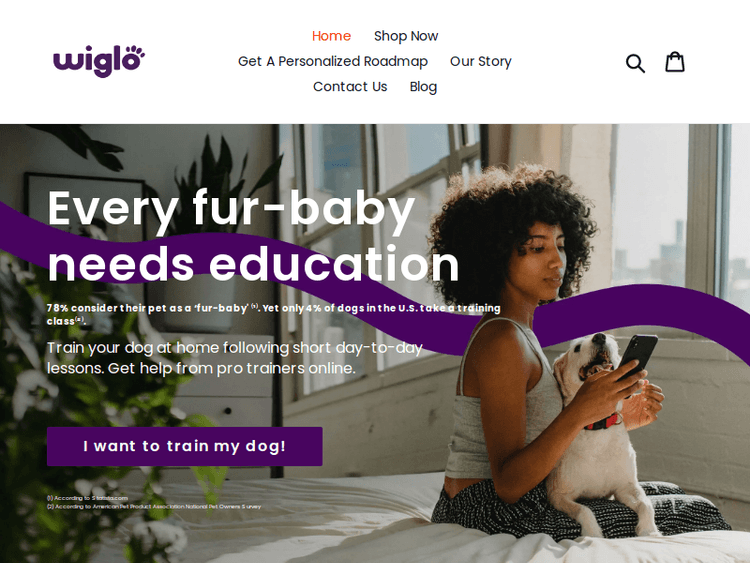Image resolution: width=750 pixels, height=563 pixels.
Task: Click the smartphone held by the woman
Action: pyautogui.click(x=638, y=357)
